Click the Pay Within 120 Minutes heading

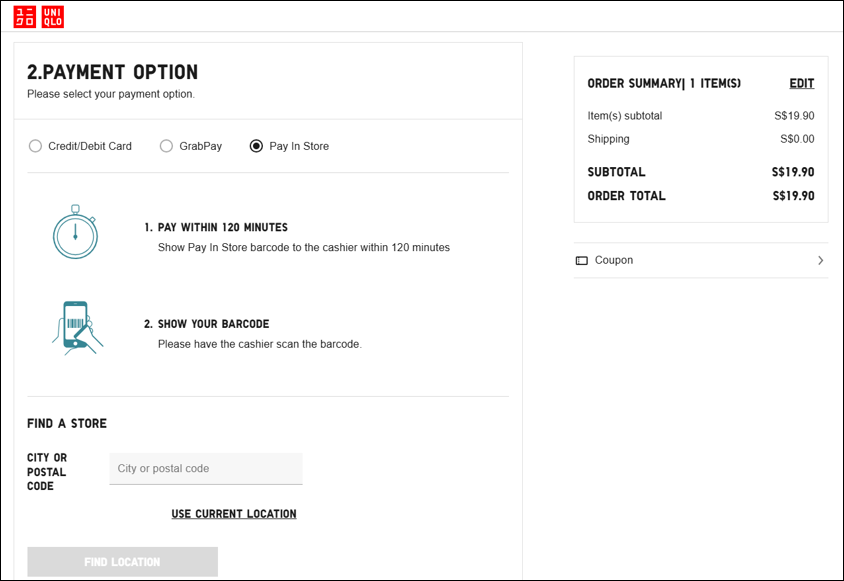point(222,227)
